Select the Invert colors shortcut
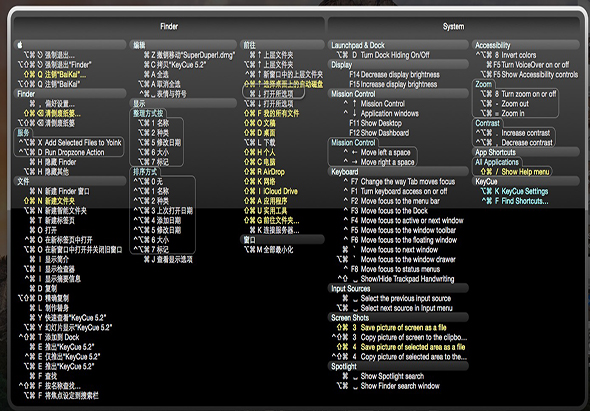 point(506,55)
